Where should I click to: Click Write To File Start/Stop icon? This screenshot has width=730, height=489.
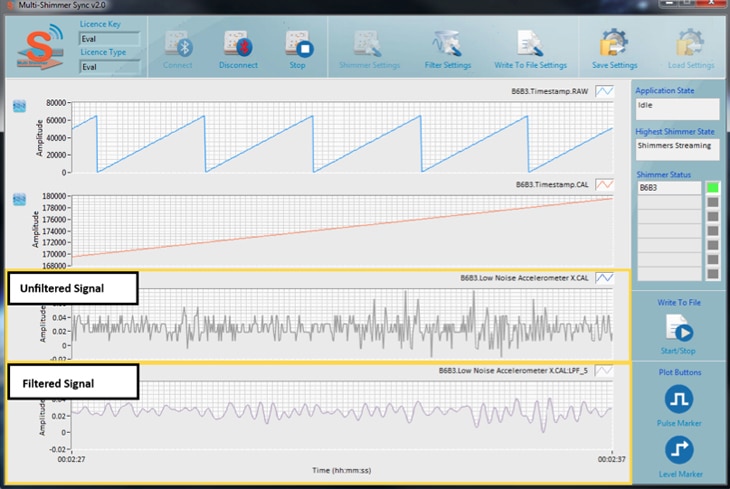[679, 328]
